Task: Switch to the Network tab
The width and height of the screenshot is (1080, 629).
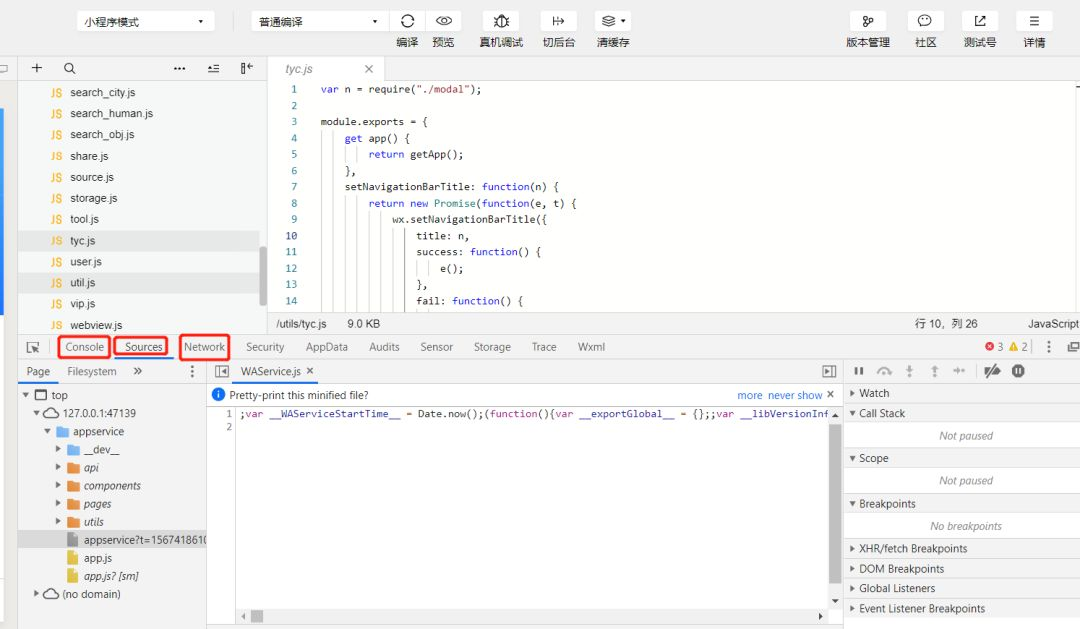Action: pyautogui.click(x=204, y=347)
